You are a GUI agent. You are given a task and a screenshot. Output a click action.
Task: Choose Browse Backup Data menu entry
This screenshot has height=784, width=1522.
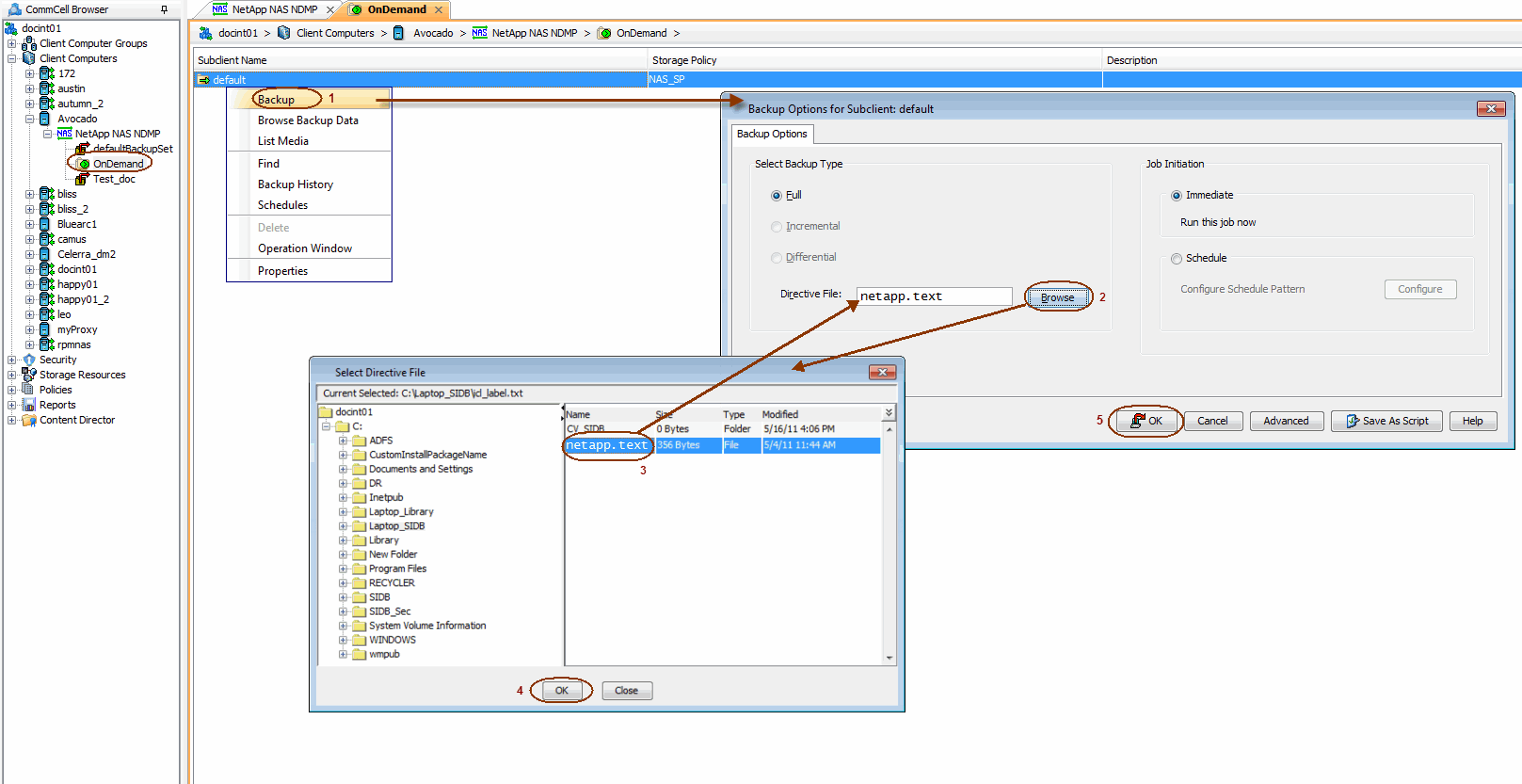coord(308,120)
